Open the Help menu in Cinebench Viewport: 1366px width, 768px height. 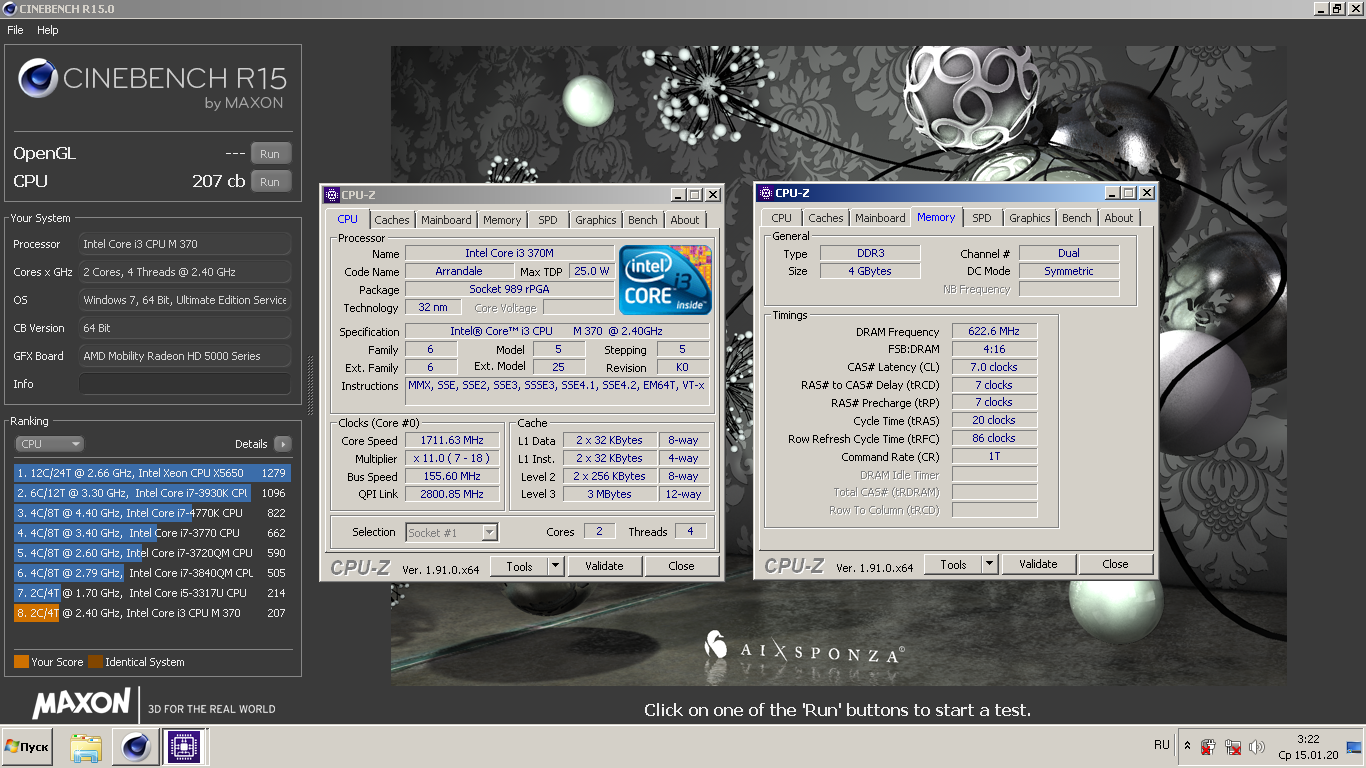pos(48,30)
